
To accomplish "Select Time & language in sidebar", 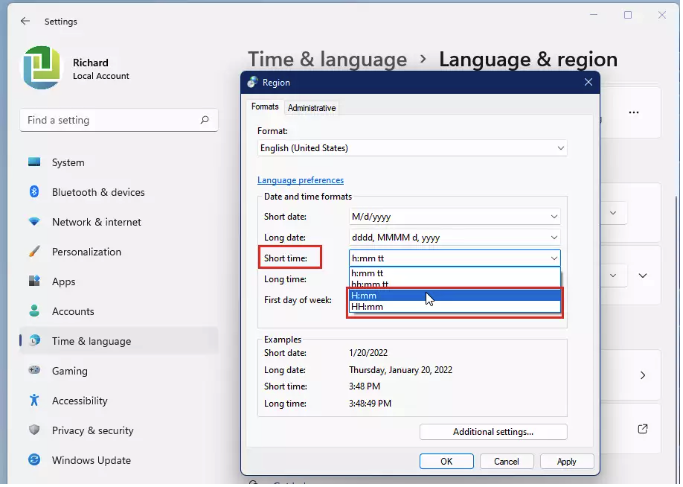I will [x=118, y=341].
